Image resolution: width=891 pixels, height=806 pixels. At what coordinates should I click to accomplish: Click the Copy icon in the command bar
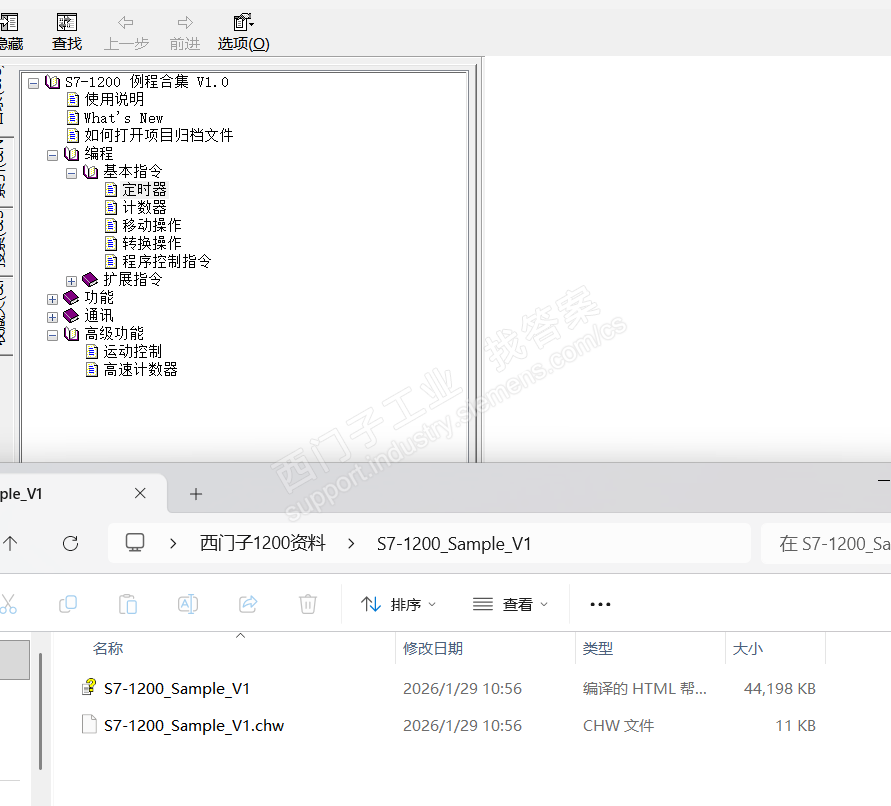click(x=68, y=604)
